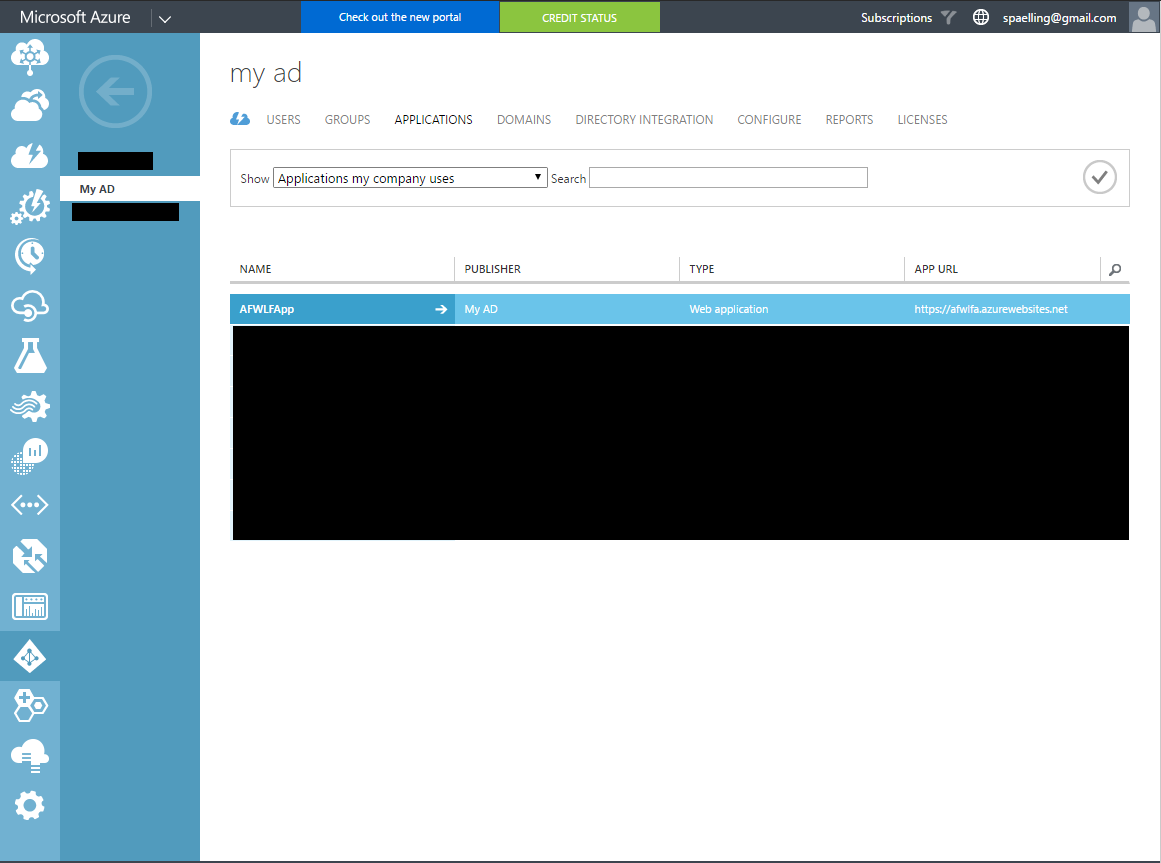1161x863 pixels.
Task: Open the Show applications dropdown
Action: point(410,178)
